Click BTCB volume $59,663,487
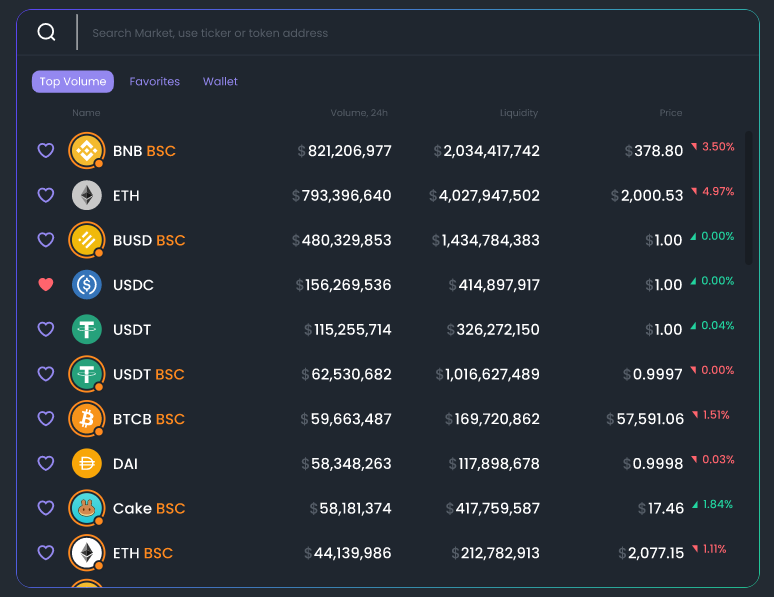The height and width of the screenshot is (597, 774). click(346, 419)
